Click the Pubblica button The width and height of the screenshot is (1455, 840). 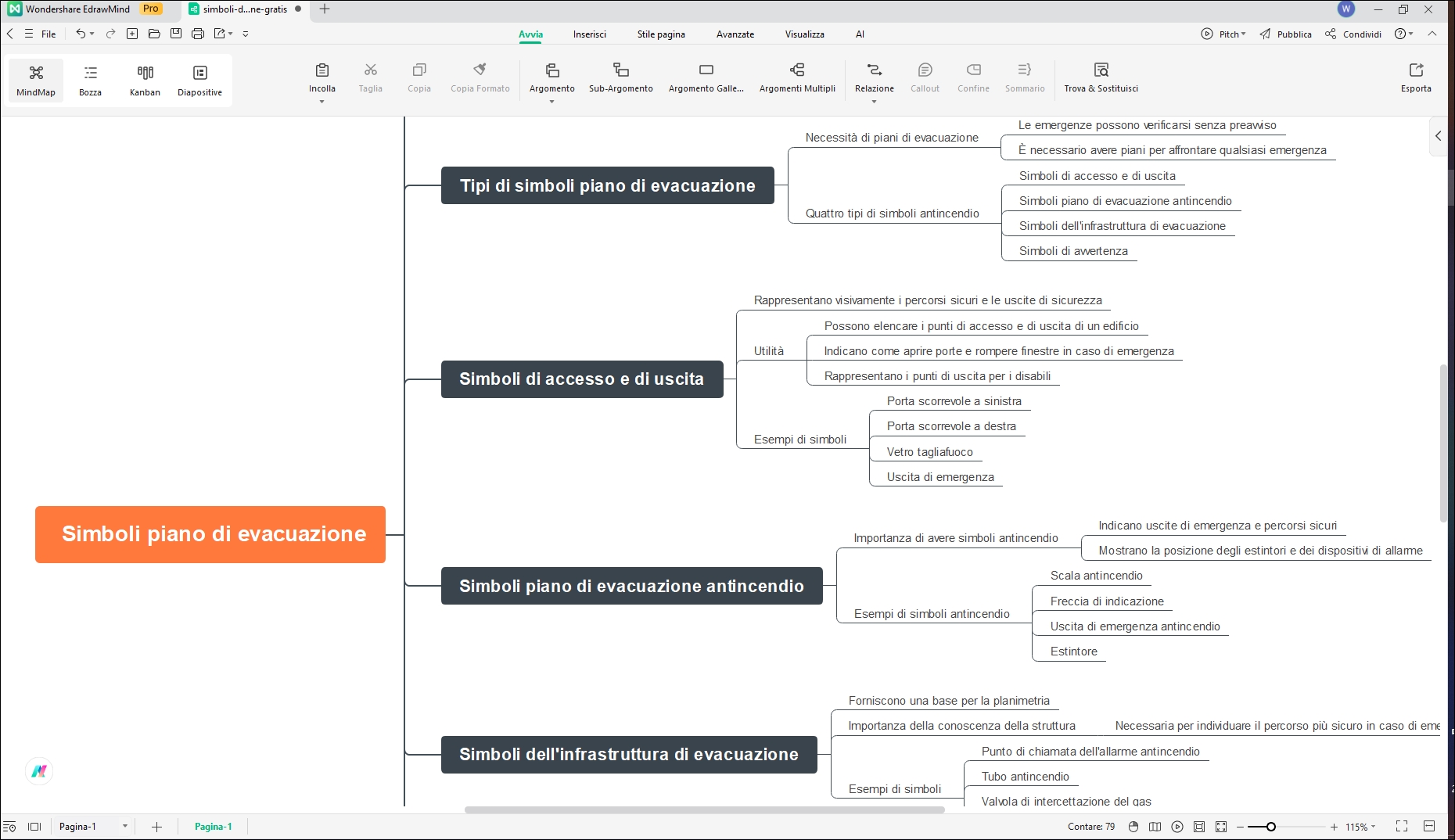[x=1286, y=34]
